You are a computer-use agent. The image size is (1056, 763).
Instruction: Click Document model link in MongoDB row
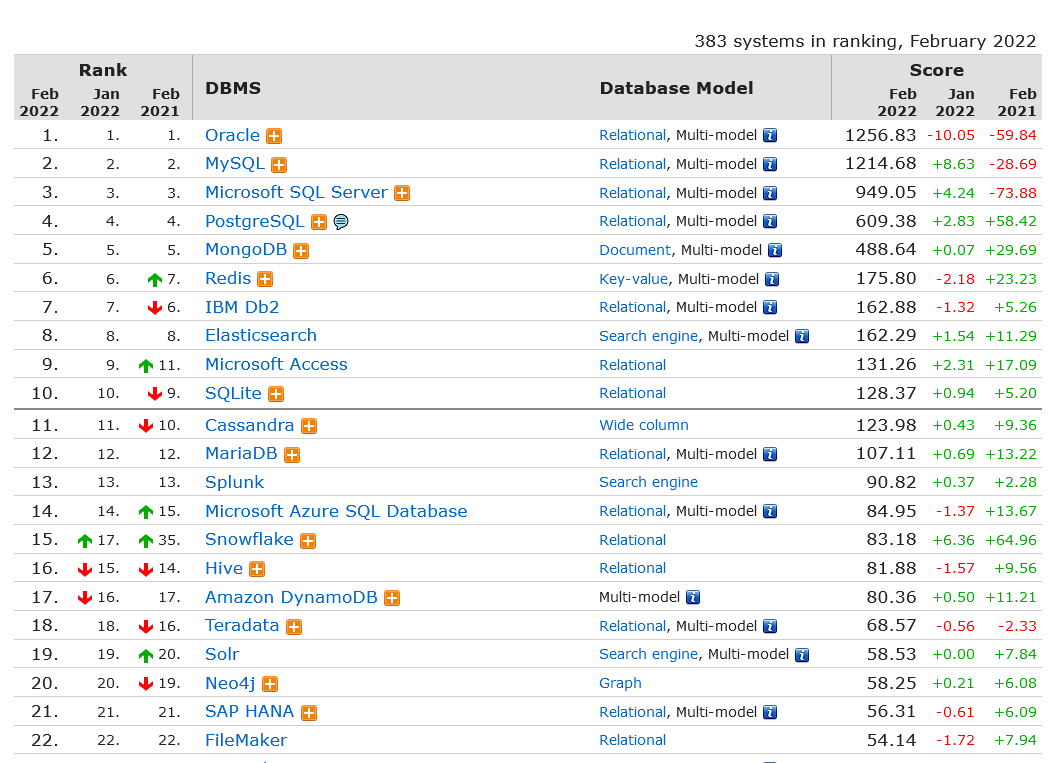pos(635,251)
